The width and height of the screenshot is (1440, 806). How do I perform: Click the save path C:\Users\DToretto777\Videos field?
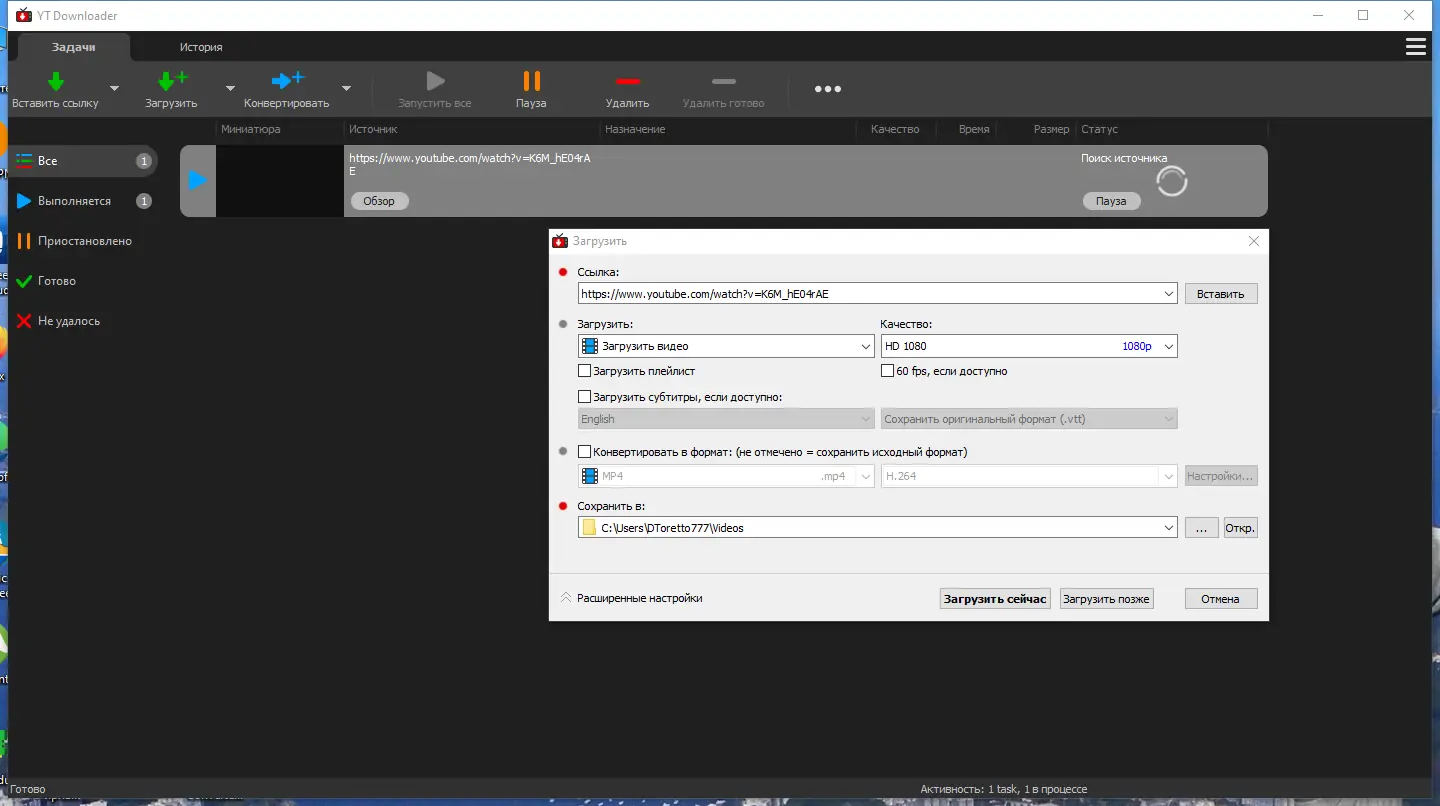(878, 528)
